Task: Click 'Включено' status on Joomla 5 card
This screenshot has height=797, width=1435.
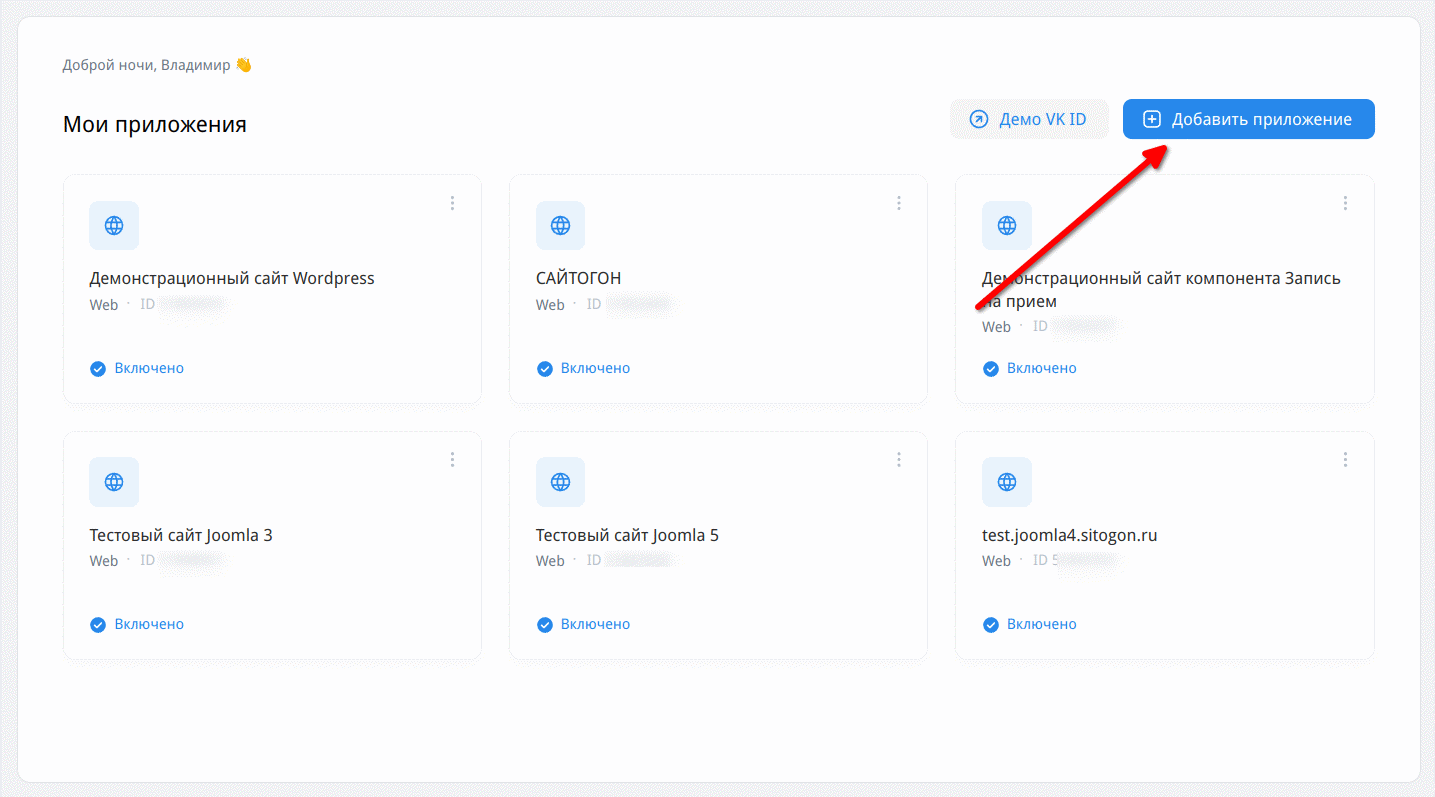Action: click(x=595, y=624)
